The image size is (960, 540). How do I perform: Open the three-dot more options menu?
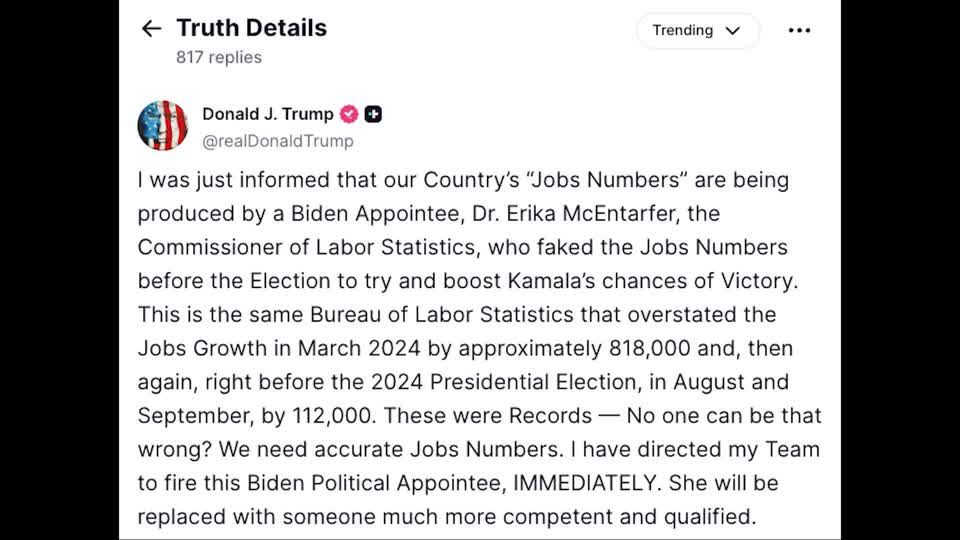click(x=799, y=30)
